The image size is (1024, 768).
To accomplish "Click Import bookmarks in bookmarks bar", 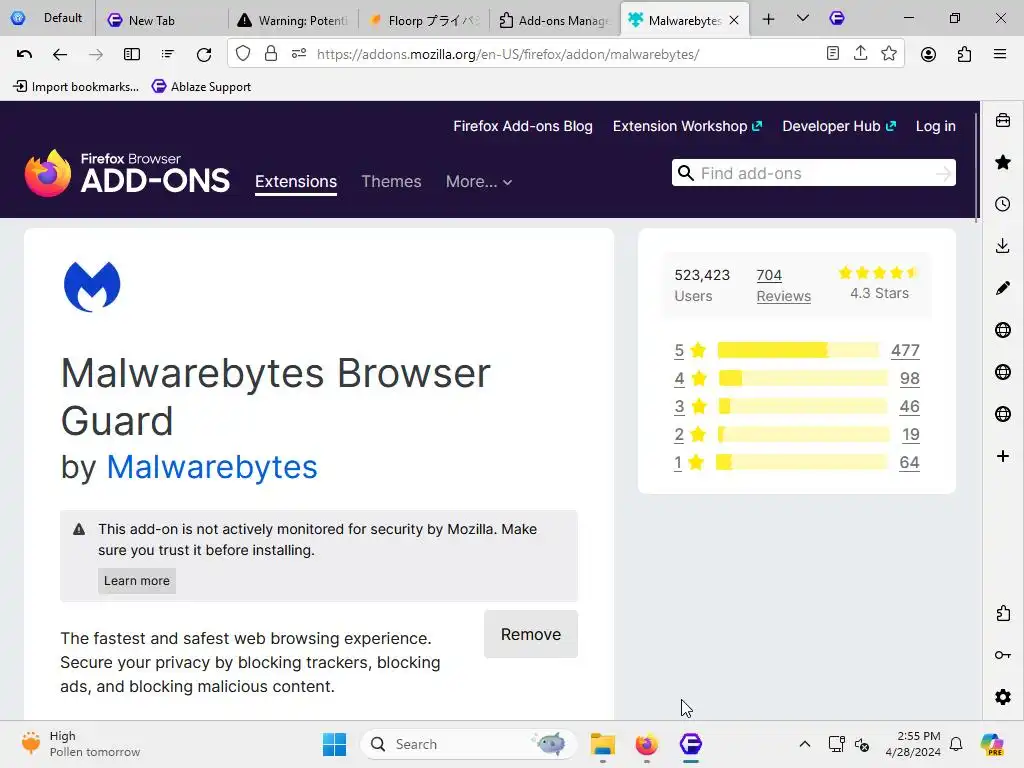I will point(76,86).
